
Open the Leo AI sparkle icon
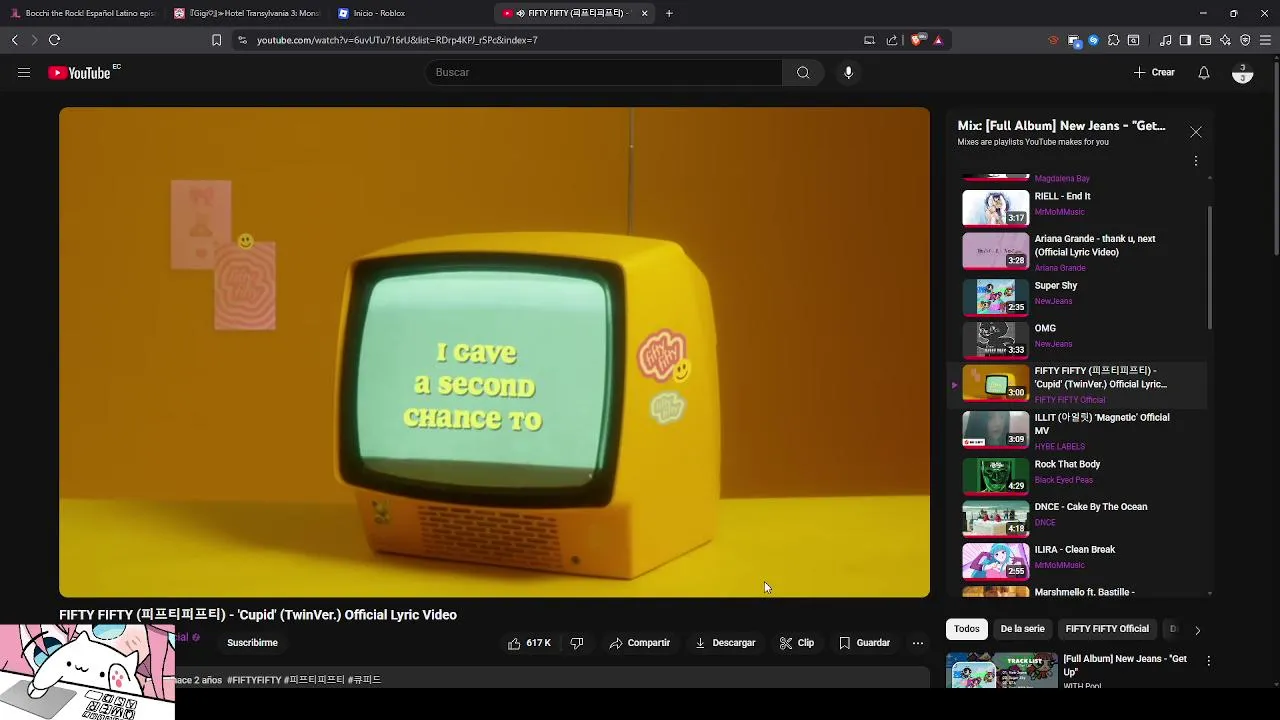point(1225,40)
